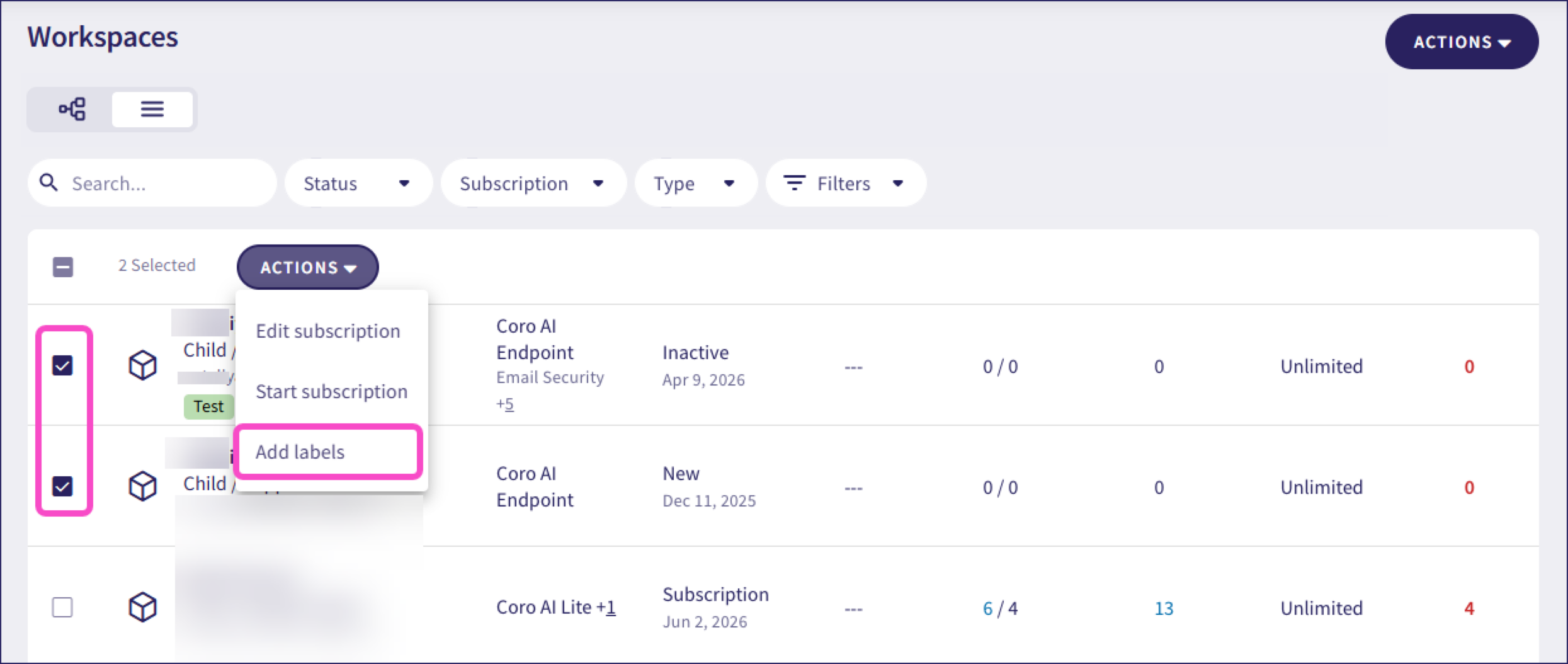Check the Coro AI Lite workspace checkbox

[62, 607]
